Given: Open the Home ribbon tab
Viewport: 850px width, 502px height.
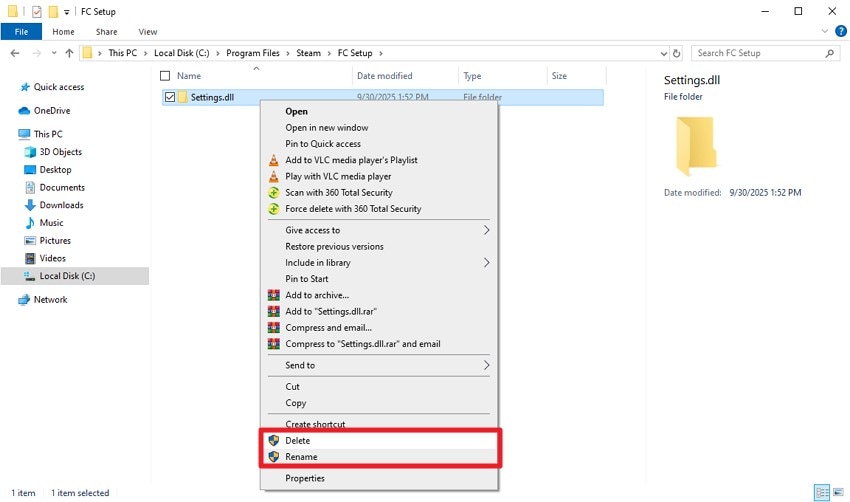Looking at the screenshot, I should coord(63,31).
